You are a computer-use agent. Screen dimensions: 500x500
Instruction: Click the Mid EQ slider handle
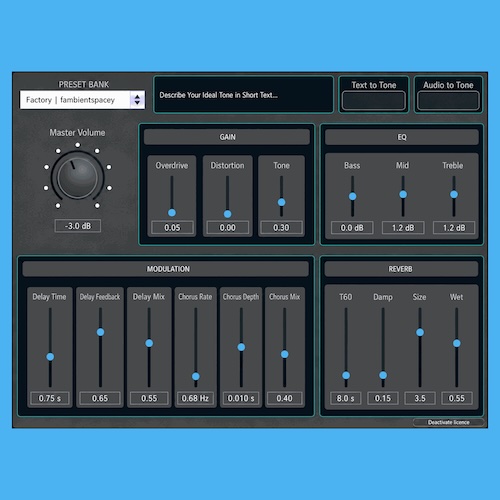(403, 194)
